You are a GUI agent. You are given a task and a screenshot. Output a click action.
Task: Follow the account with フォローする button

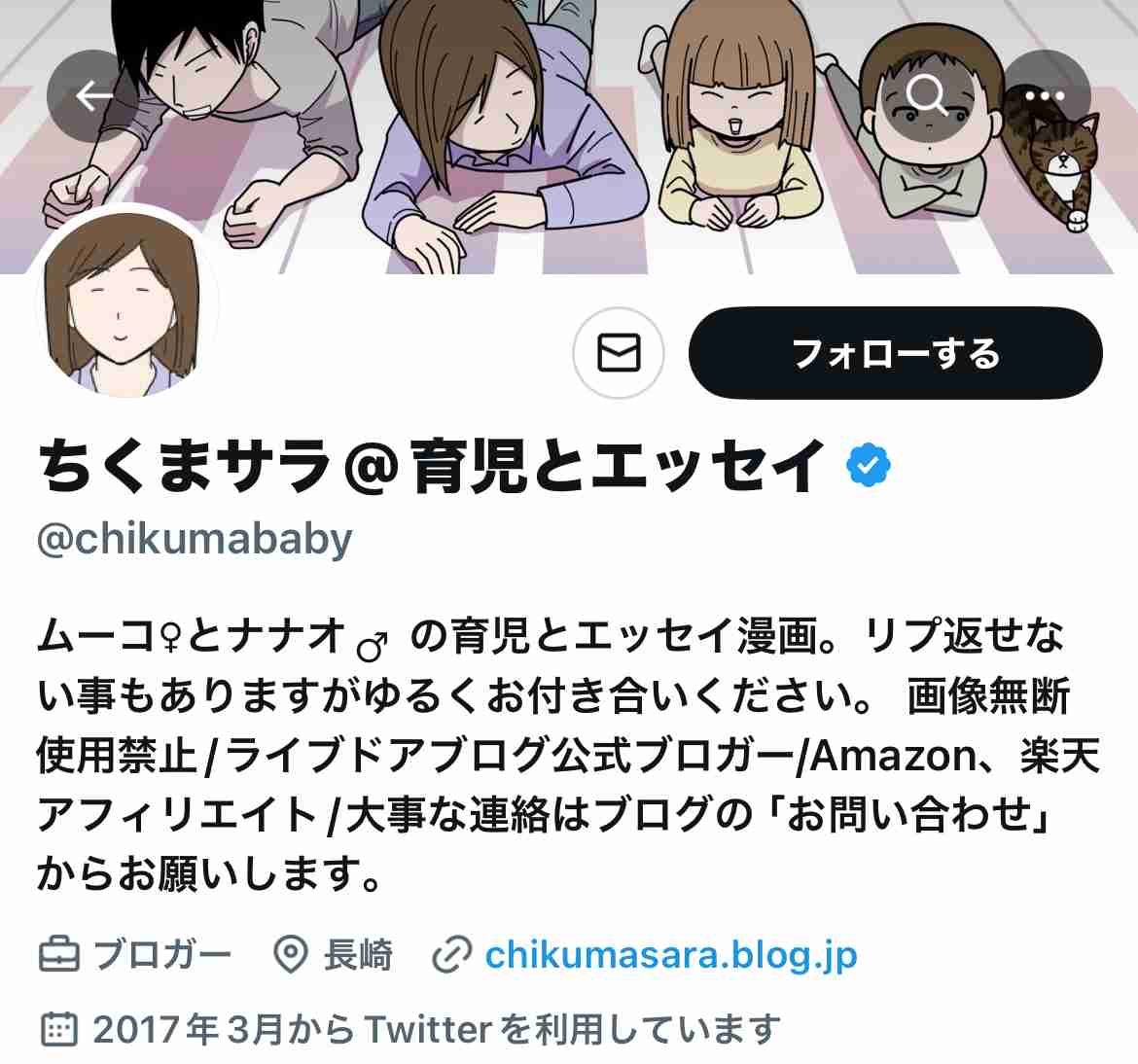coord(896,353)
